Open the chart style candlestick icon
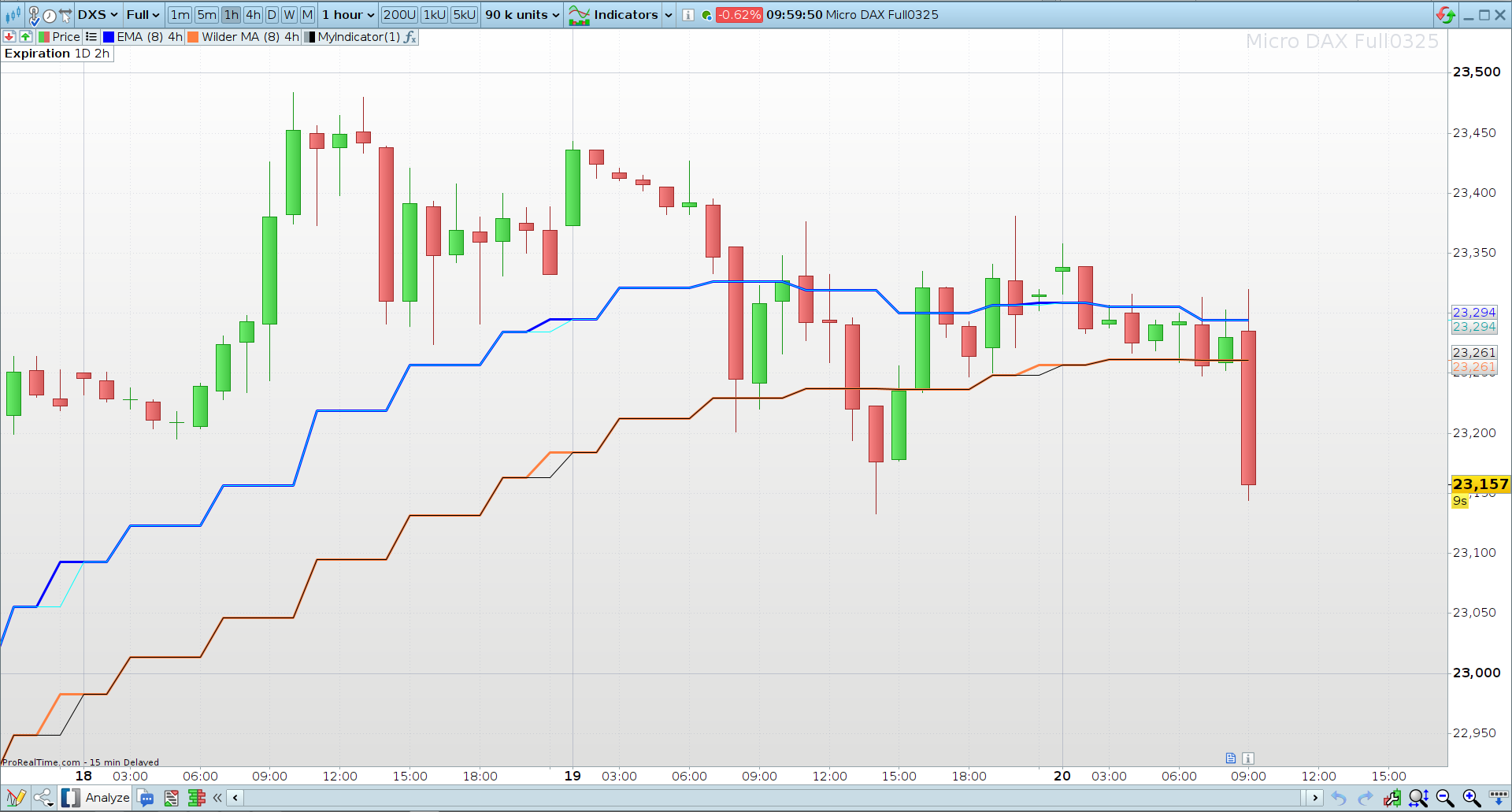Image resolution: width=1512 pixels, height=812 pixels. click(x=13, y=15)
